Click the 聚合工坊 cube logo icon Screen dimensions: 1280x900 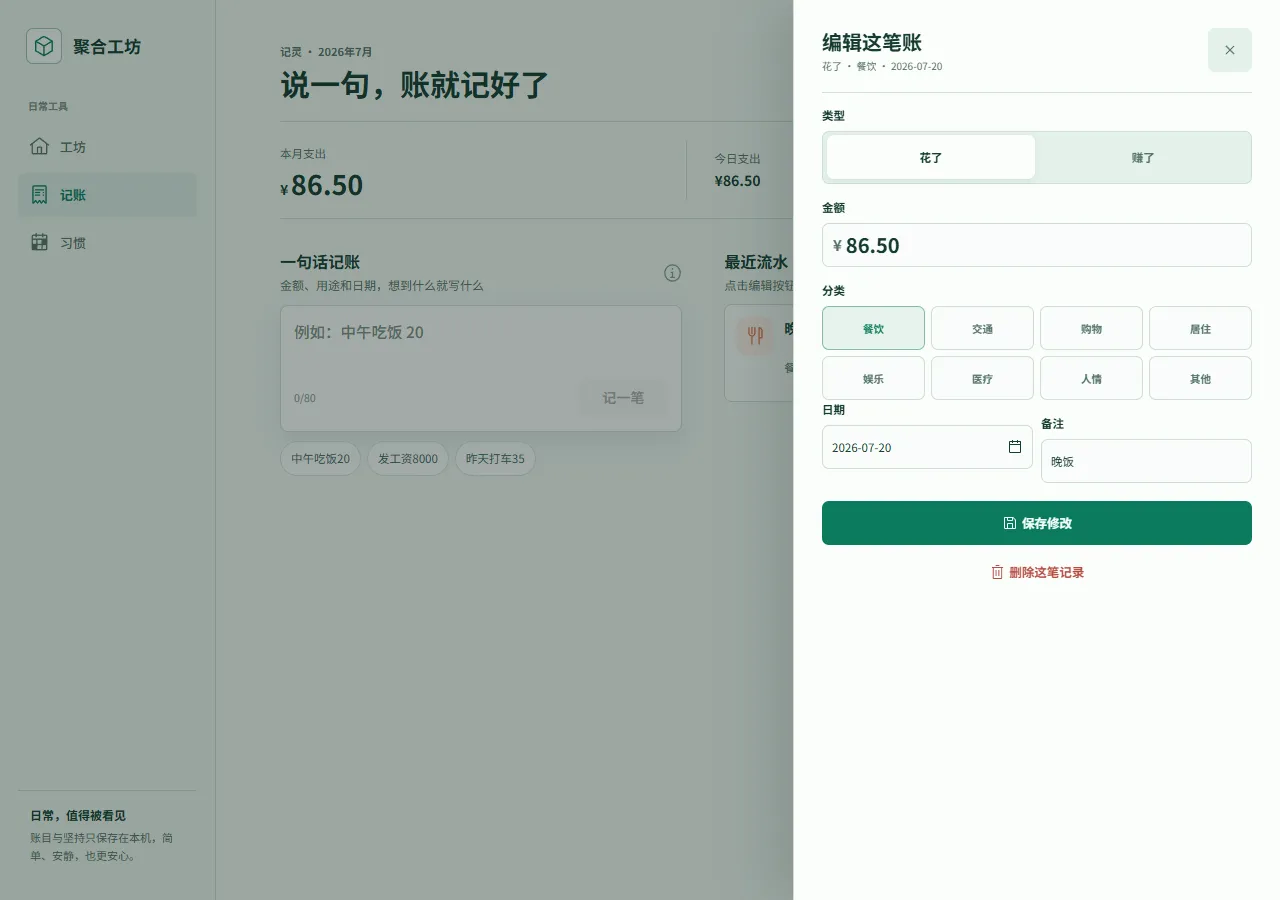pos(44,46)
